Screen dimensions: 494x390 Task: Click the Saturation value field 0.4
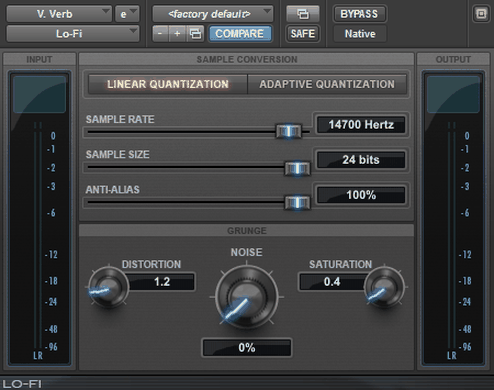[x=332, y=282]
